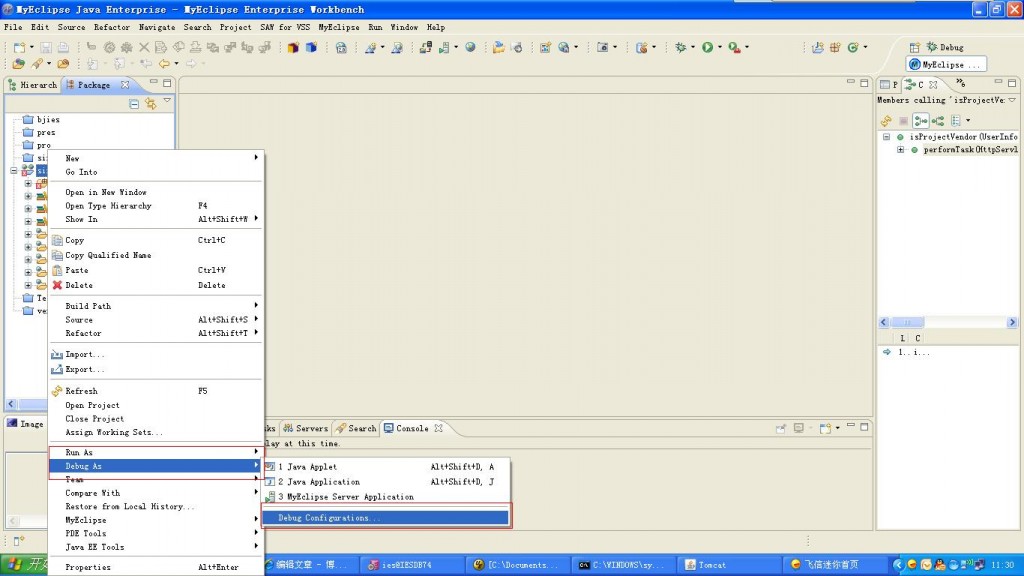Screen dimensions: 1024x576
Task: Click the Debug bug icon in the toolbar
Action: [680, 47]
